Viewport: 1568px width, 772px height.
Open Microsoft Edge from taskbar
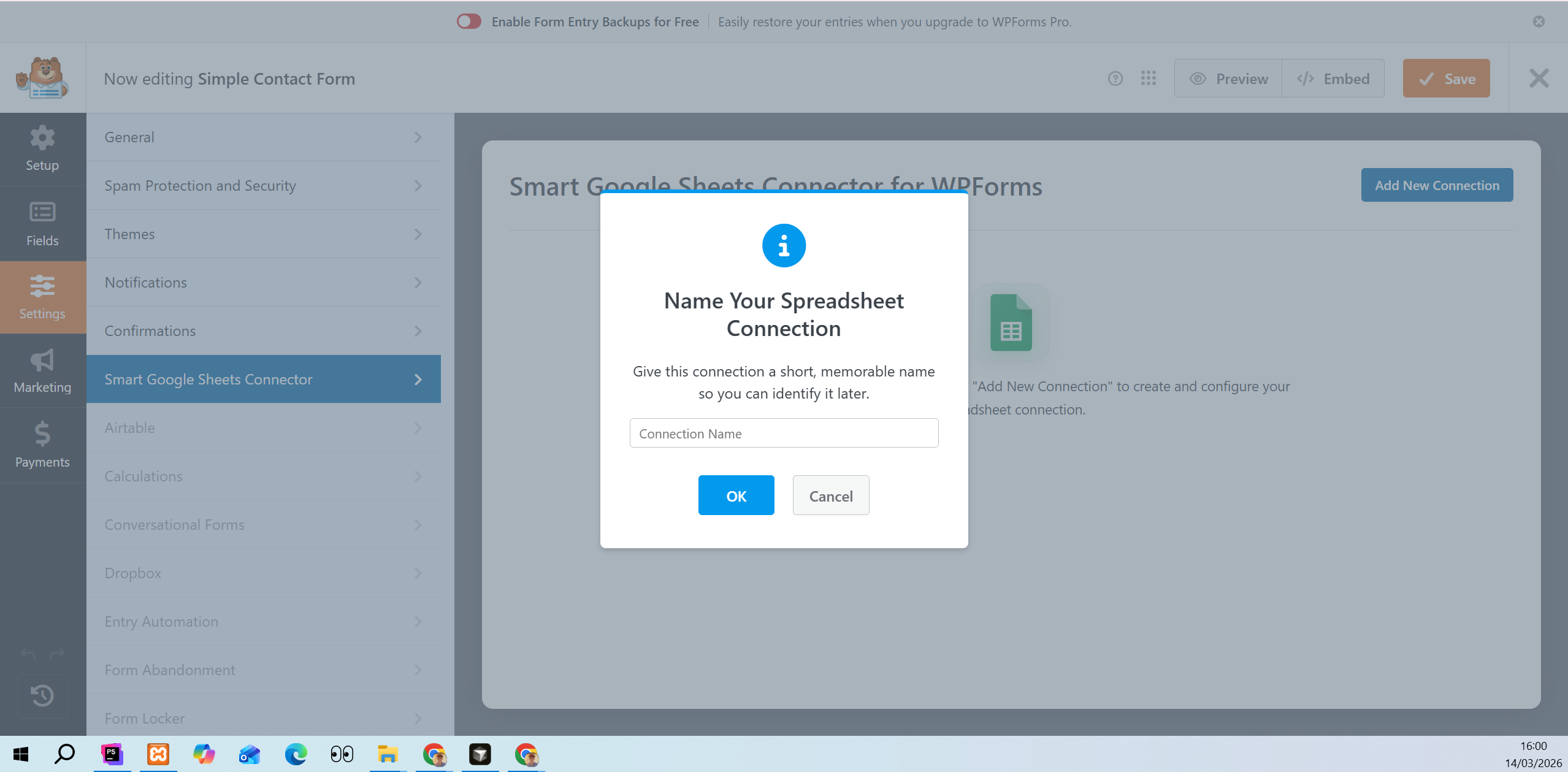tap(296, 754)
